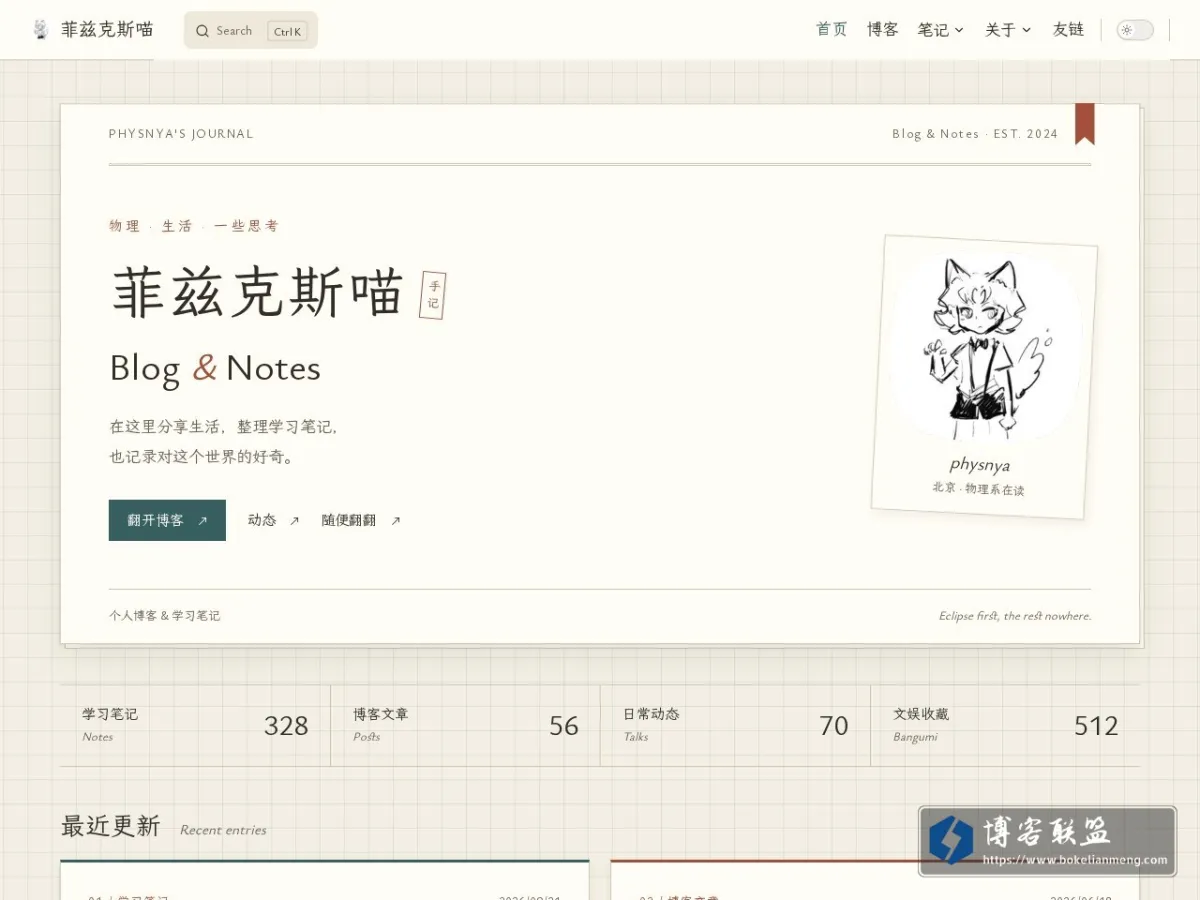Open the 友链 nav item
Viewport: 1200px width, 900px height.
tap(1068, 30)
